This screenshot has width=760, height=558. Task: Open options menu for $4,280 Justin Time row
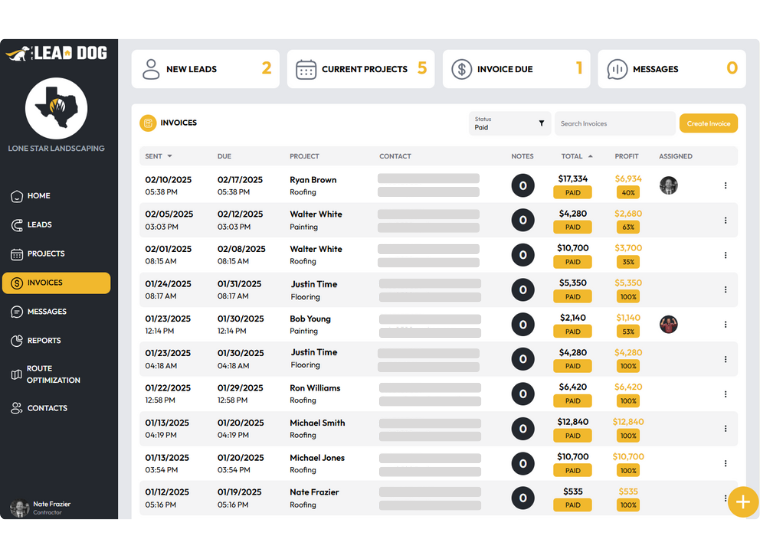click(725, 359)
